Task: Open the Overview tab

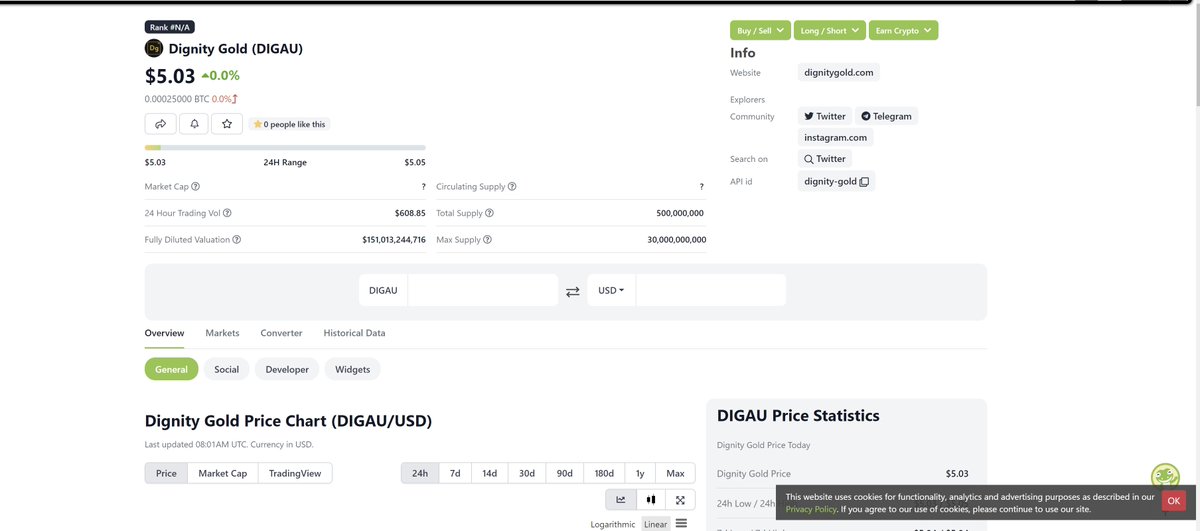Action: (x=164, y=333)
